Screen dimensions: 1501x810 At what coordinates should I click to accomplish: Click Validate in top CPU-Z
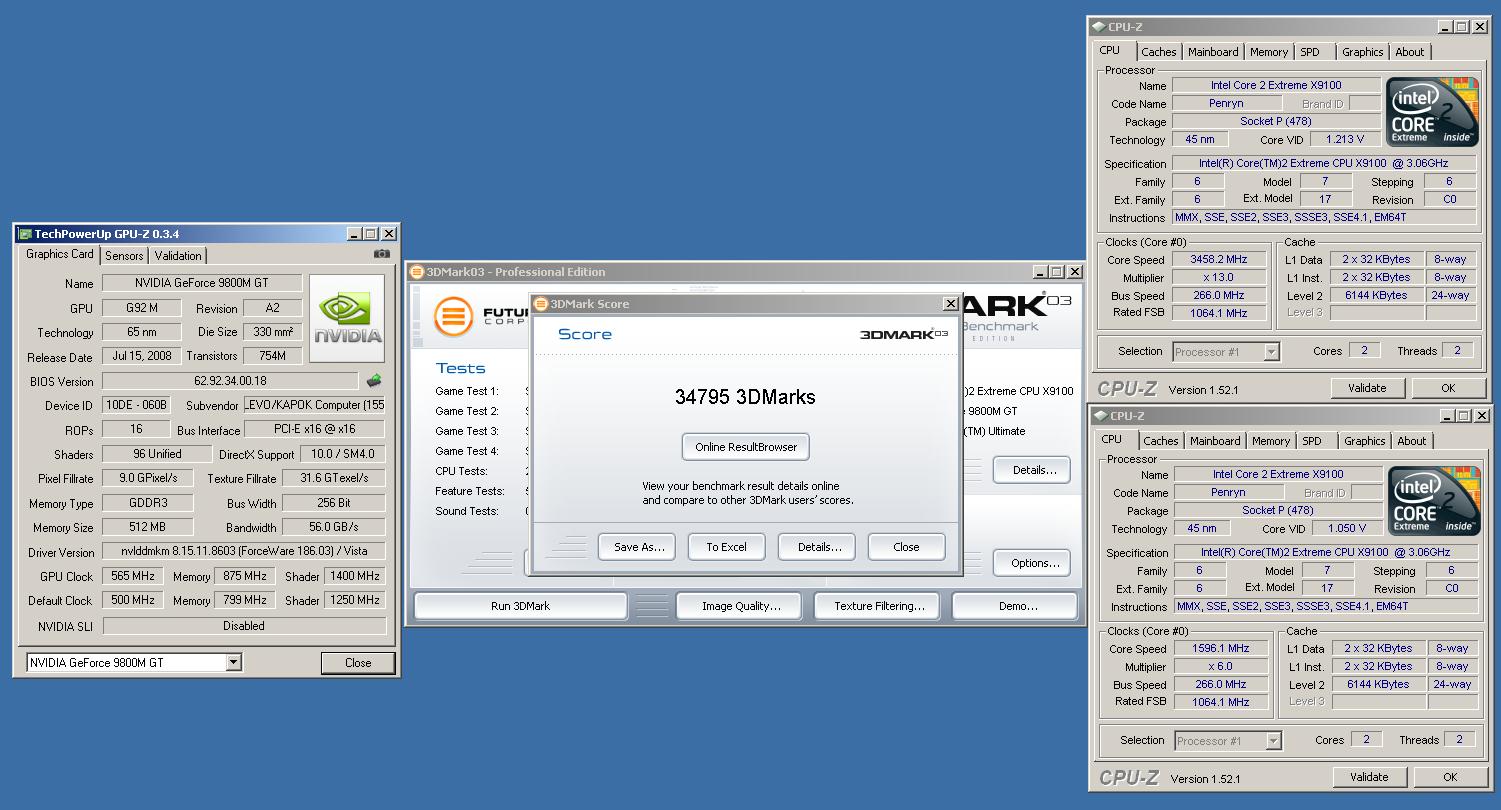point(1367,388)
